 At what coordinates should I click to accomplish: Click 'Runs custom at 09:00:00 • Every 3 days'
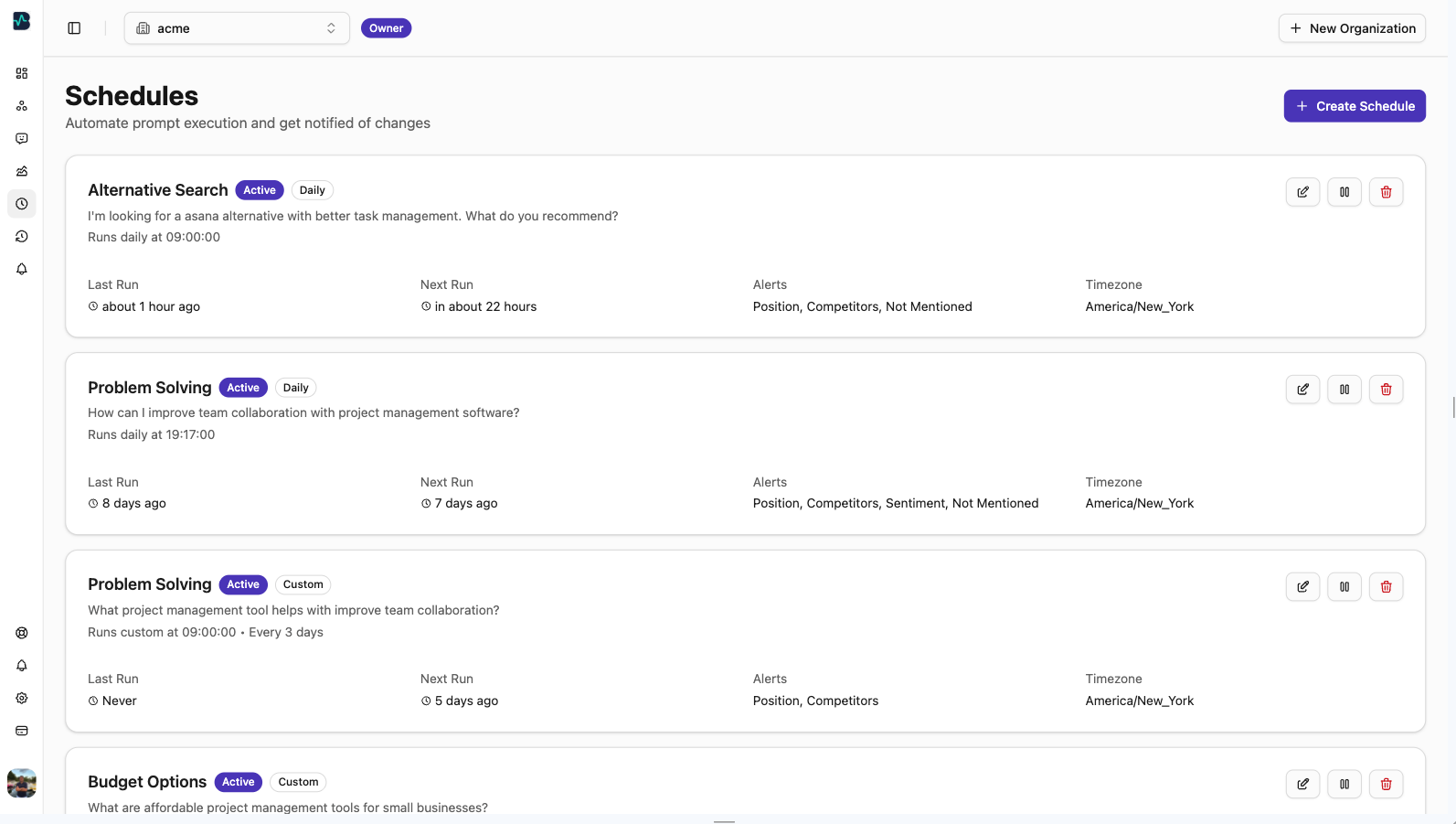coord(206,632)
